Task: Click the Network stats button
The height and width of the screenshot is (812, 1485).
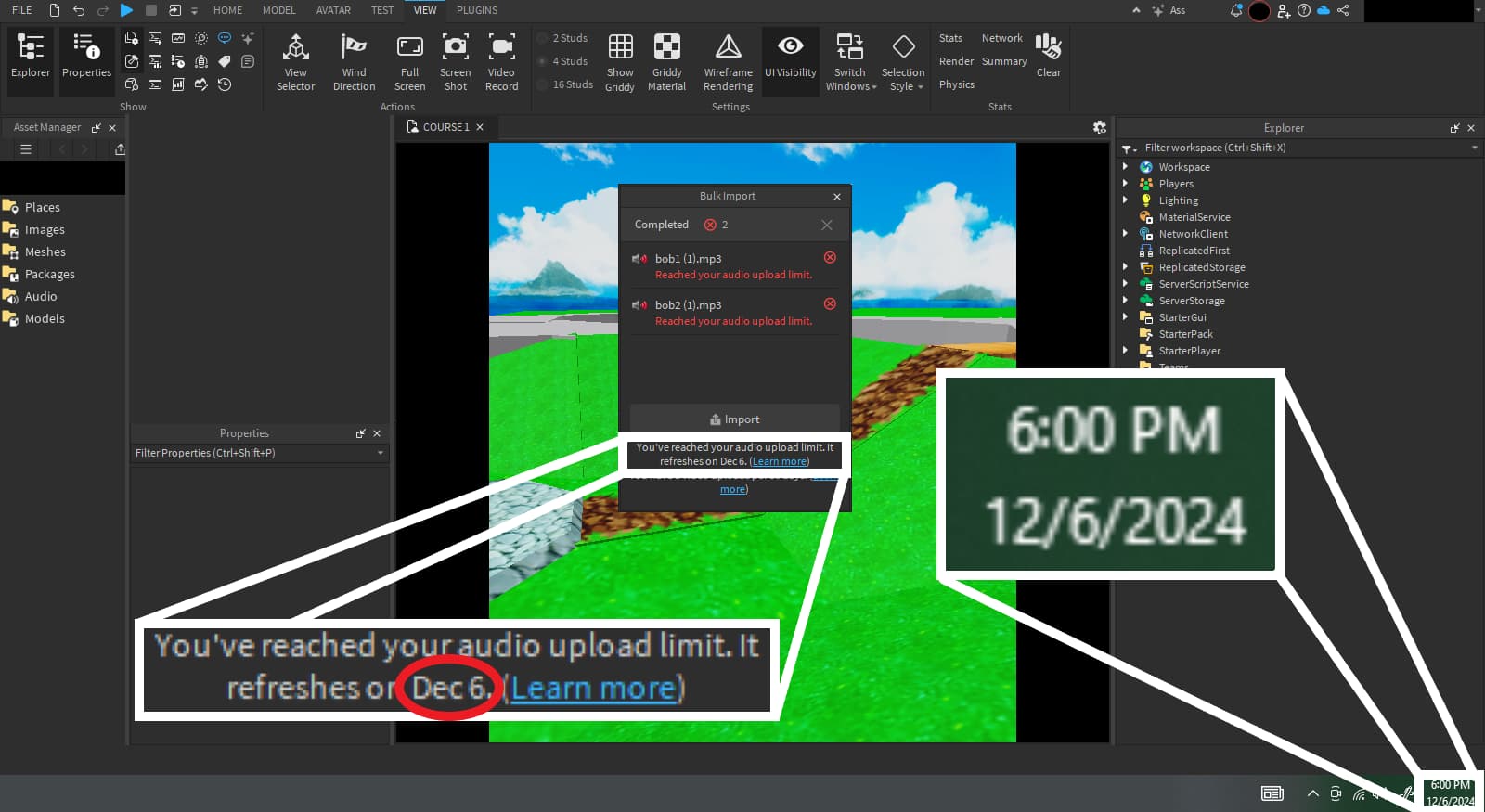Action: tap(1001, 38)
